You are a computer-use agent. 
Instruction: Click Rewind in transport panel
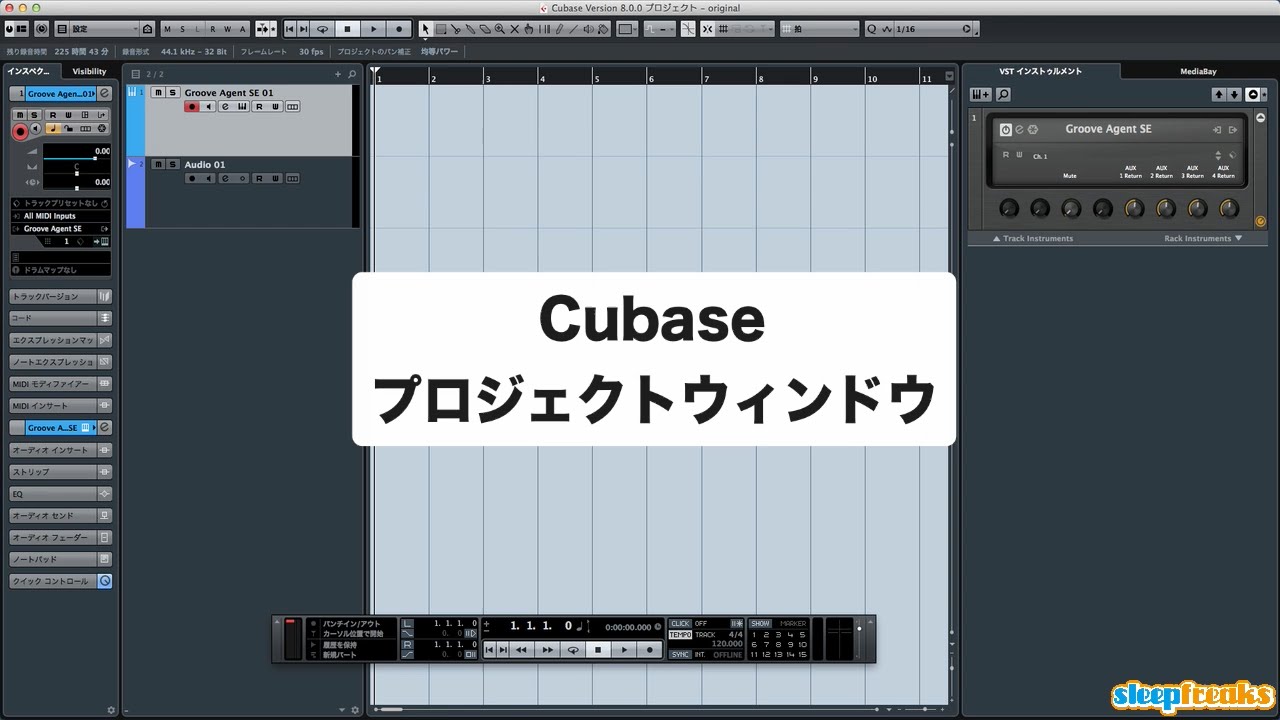coord(520,649)
